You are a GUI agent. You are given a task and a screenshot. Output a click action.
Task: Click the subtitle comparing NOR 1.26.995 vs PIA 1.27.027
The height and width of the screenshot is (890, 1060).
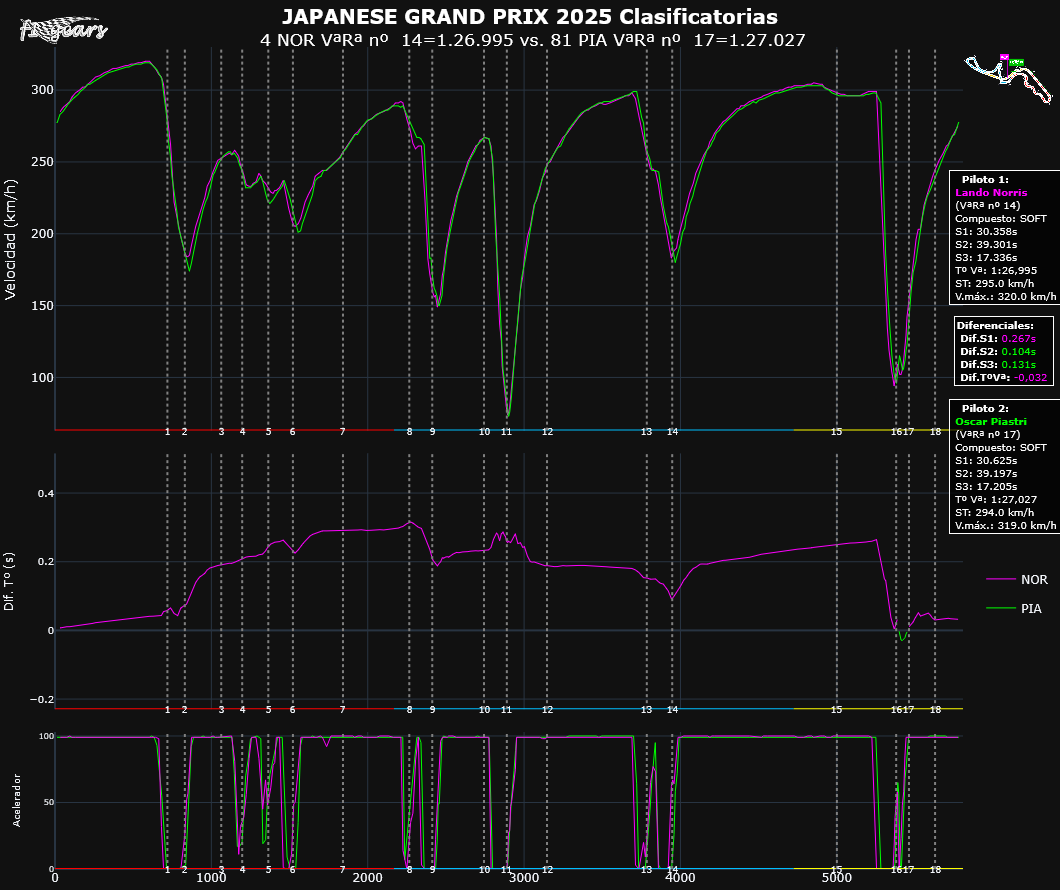(533, 40)
